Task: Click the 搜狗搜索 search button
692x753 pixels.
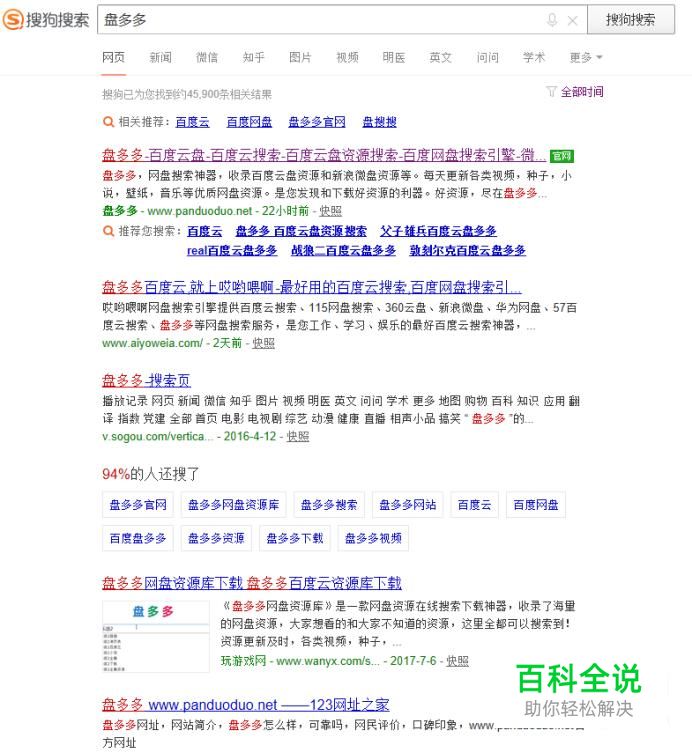Action: coord(631,20)
